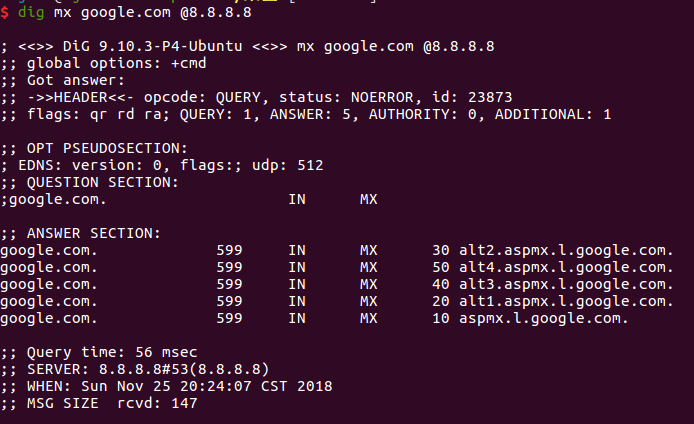Click the OPT PSEUDOSECTION heading
The height and width of the screenshot is (424, 694).
pos(107,148)
